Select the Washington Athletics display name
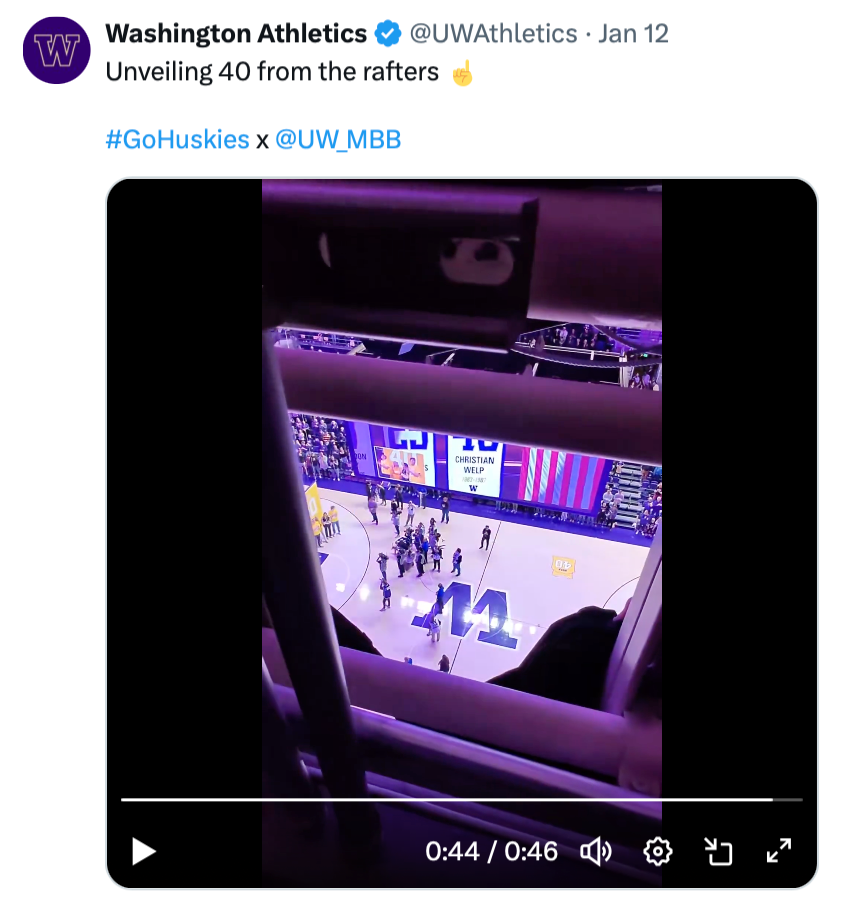 (236, 34)
